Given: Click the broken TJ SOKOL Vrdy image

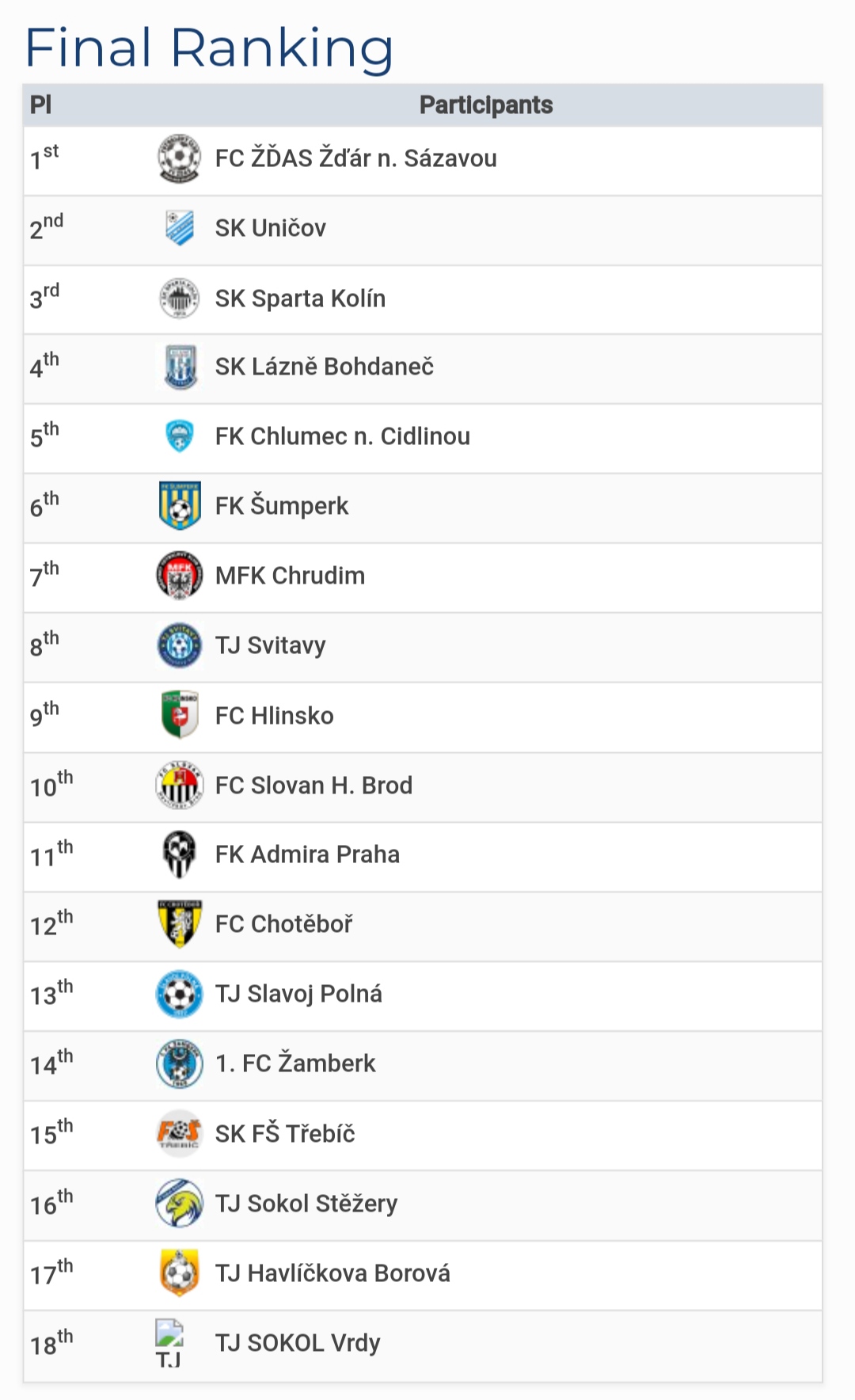Looking at the screenshot, I should pos(169,1343).
